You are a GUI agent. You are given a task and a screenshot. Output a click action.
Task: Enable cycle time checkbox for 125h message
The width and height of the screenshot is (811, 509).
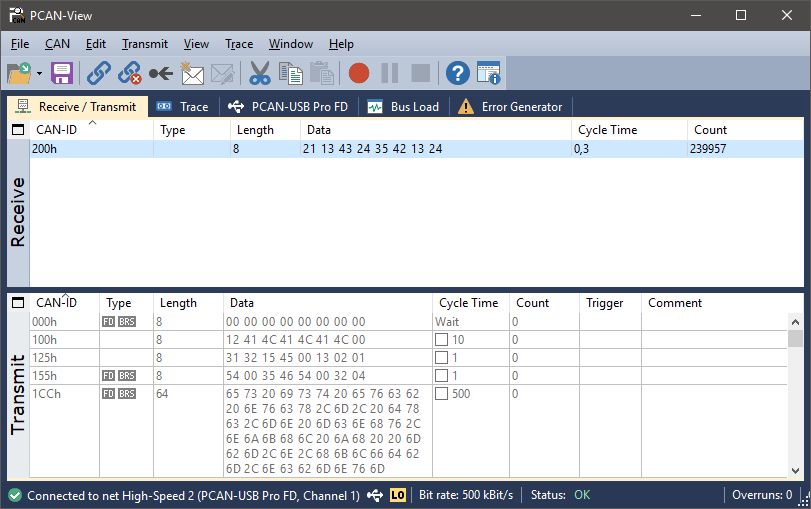[441, 358]
